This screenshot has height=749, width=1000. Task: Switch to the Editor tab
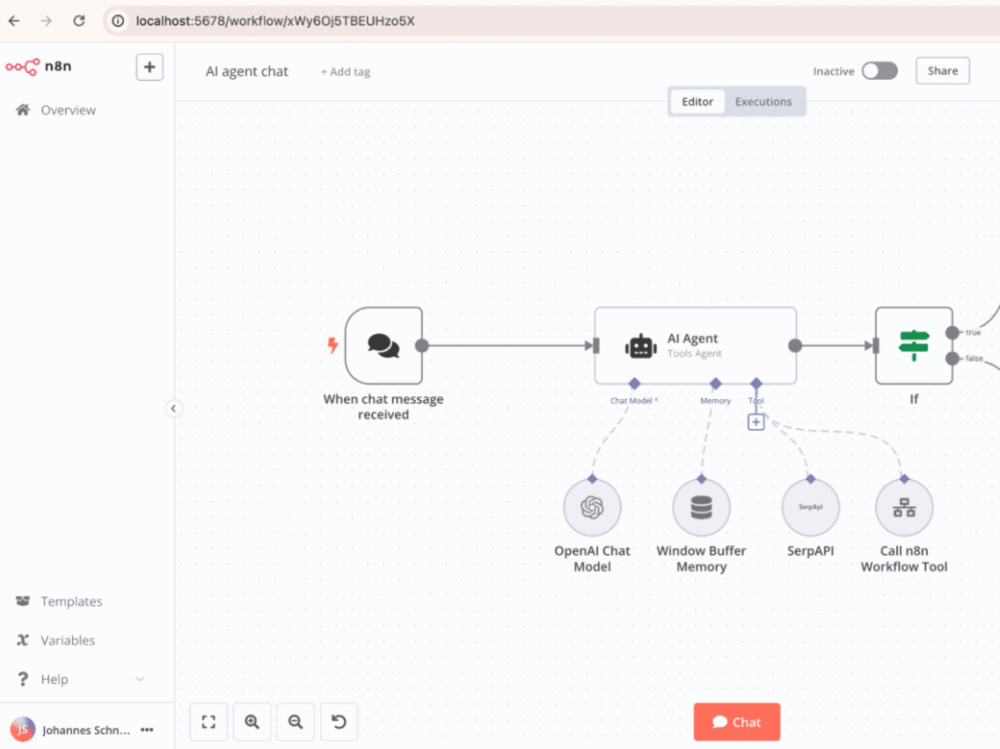point(697,101)
